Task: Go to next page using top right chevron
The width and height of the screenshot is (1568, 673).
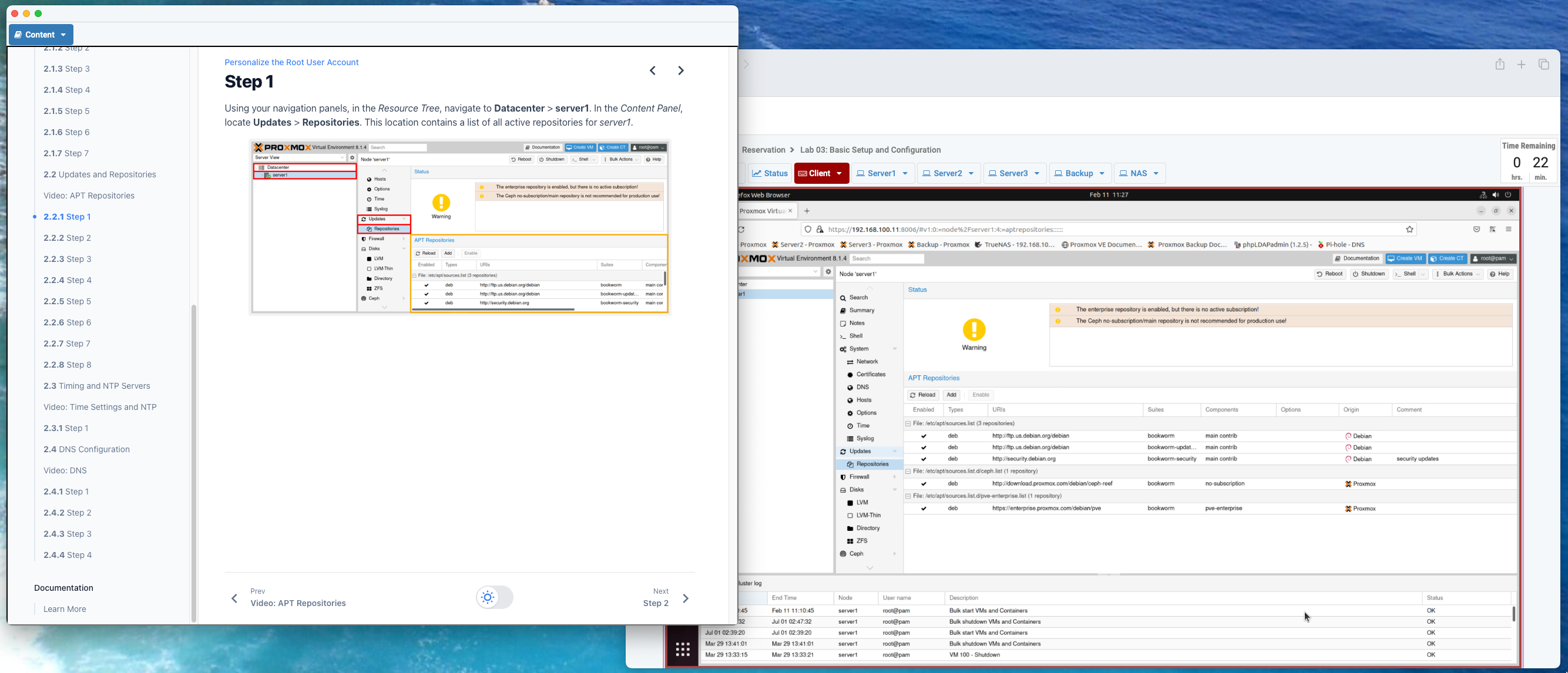Action: coord(680,70)
